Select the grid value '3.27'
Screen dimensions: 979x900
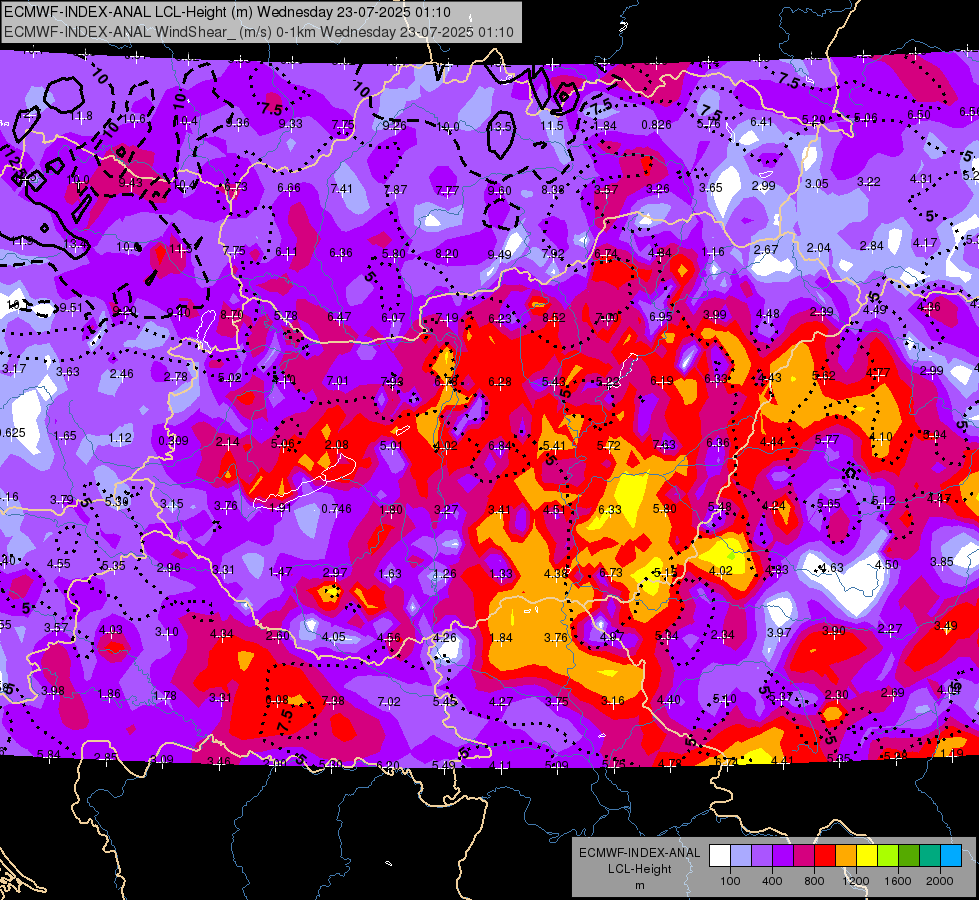[446, 510]
